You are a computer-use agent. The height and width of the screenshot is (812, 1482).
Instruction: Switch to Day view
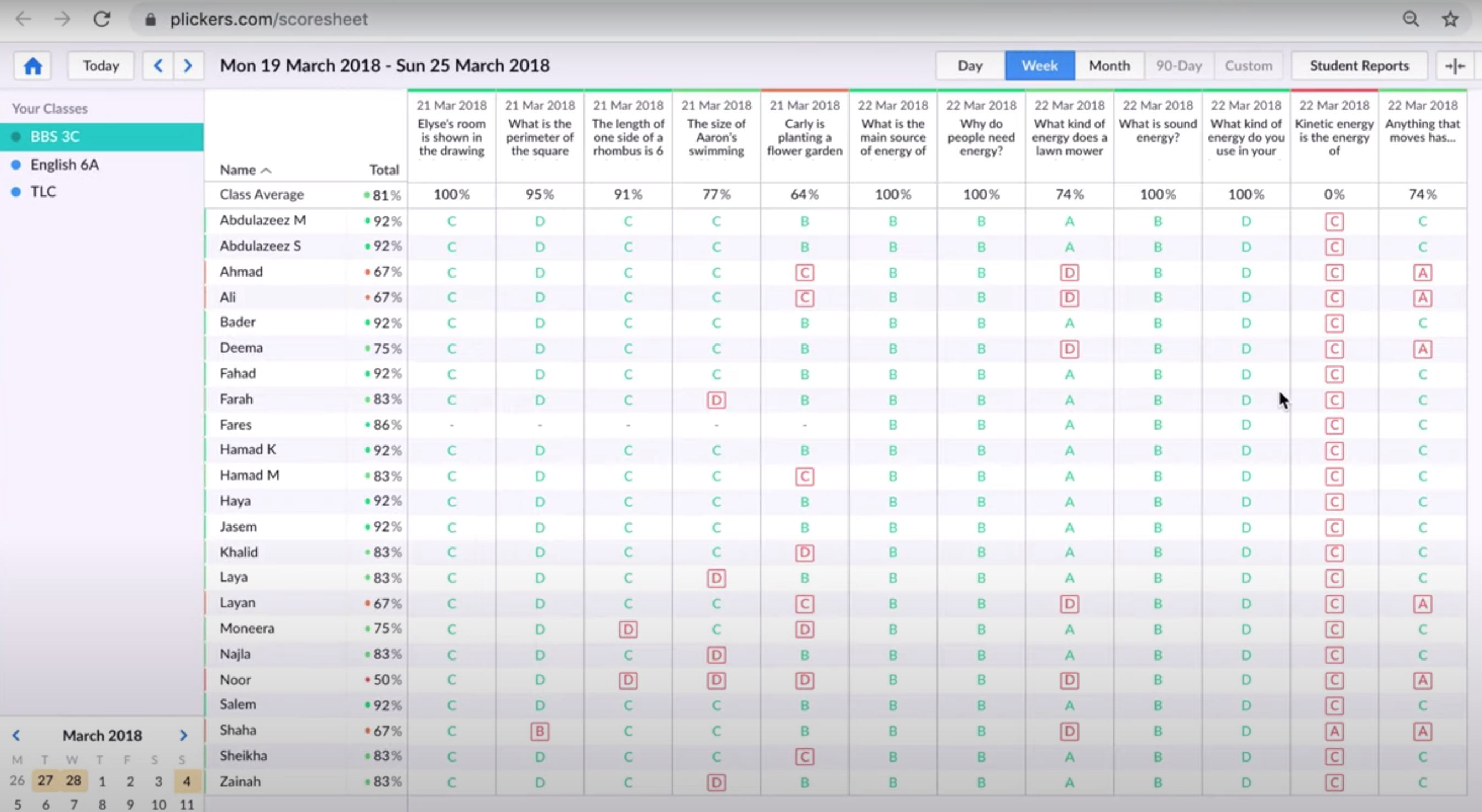coord(969,66)
